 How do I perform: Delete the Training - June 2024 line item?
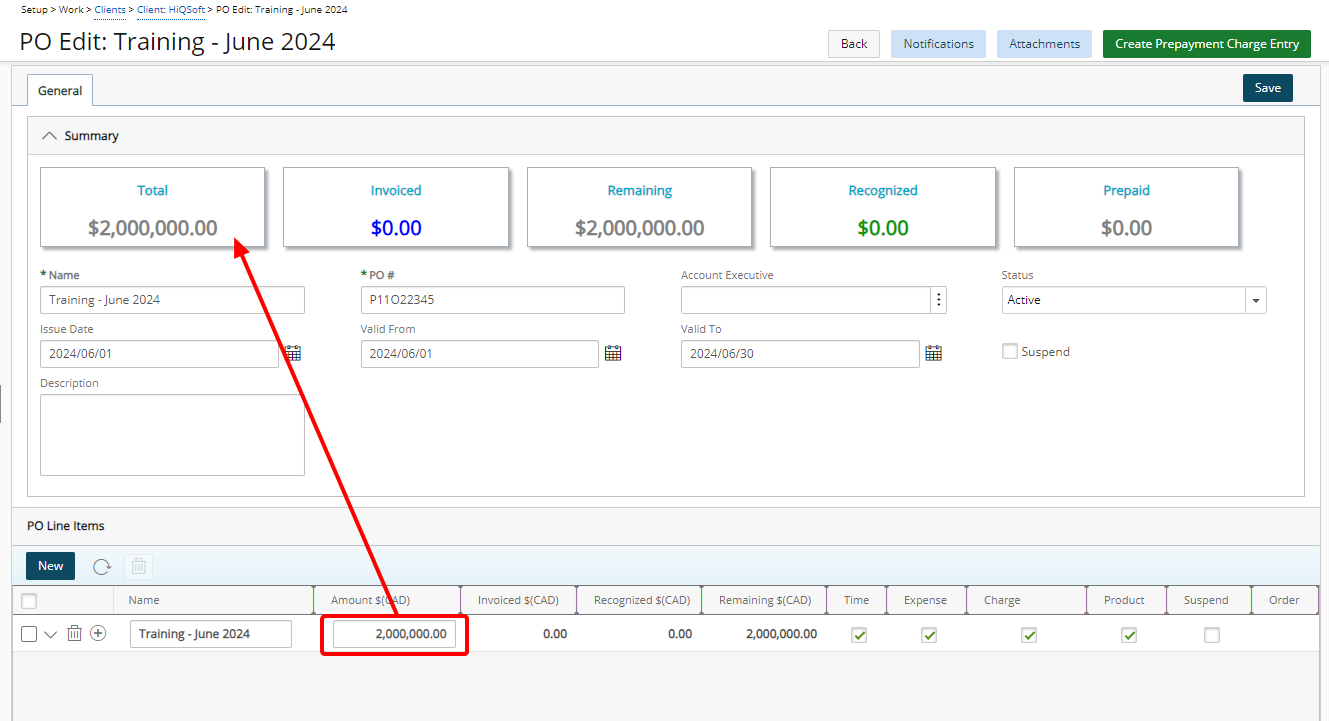point(74,634)
